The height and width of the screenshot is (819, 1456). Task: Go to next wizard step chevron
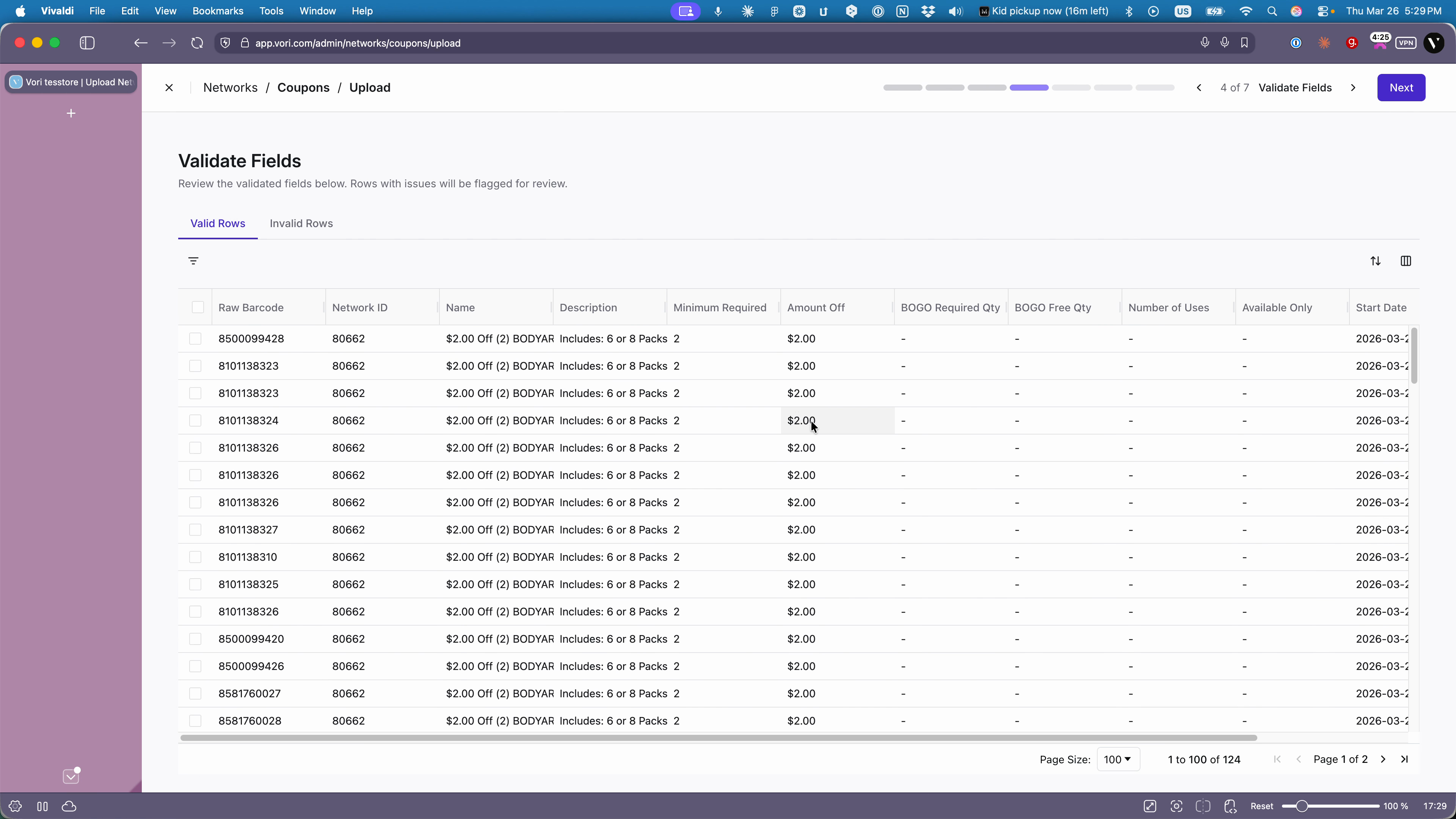(1353, 88)
